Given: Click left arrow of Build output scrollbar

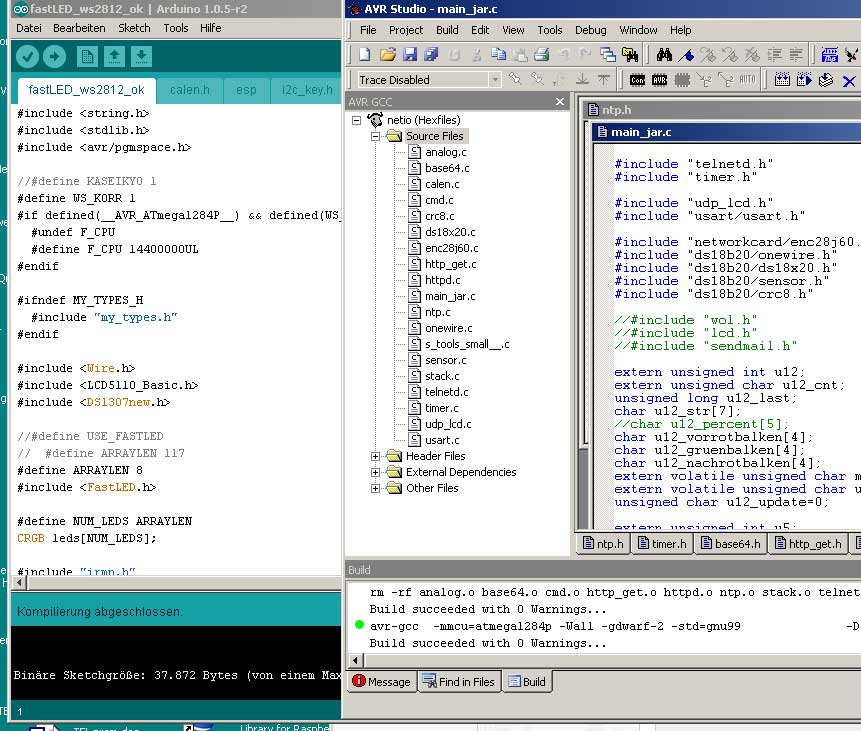Looking at the screenshot, I should point(355,661).
